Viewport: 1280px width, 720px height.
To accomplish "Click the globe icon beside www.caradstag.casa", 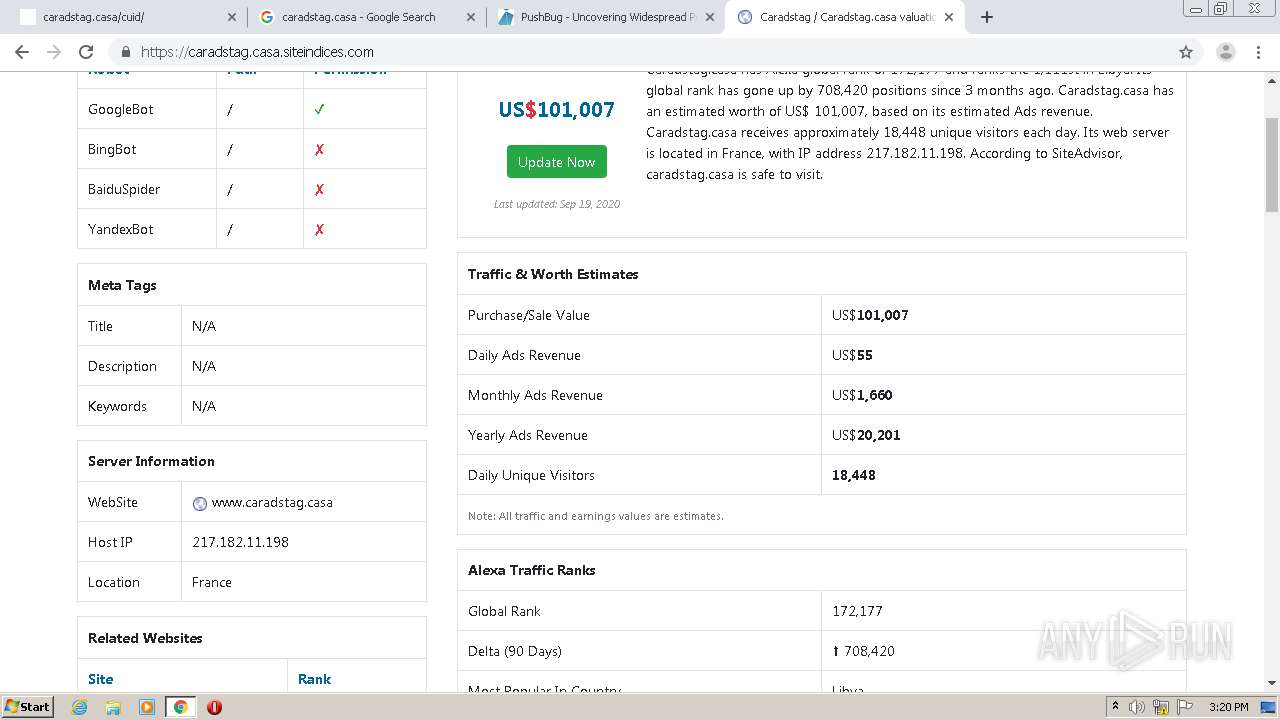I will click(200, 503).
